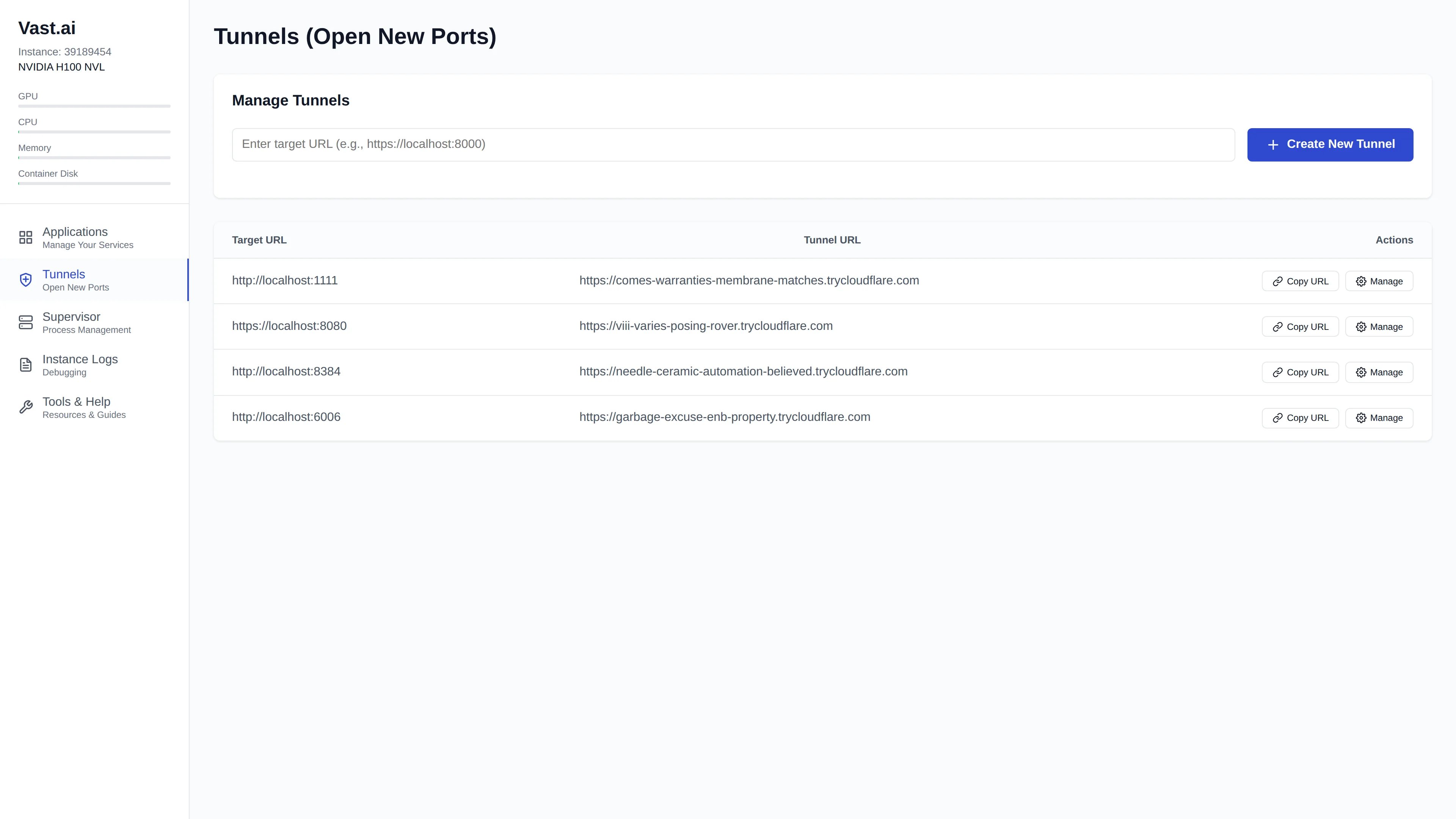Viewport: 1456px width, 819px height.
Task: Click target URL https://localhost:8080
Action: coord(289,326)
